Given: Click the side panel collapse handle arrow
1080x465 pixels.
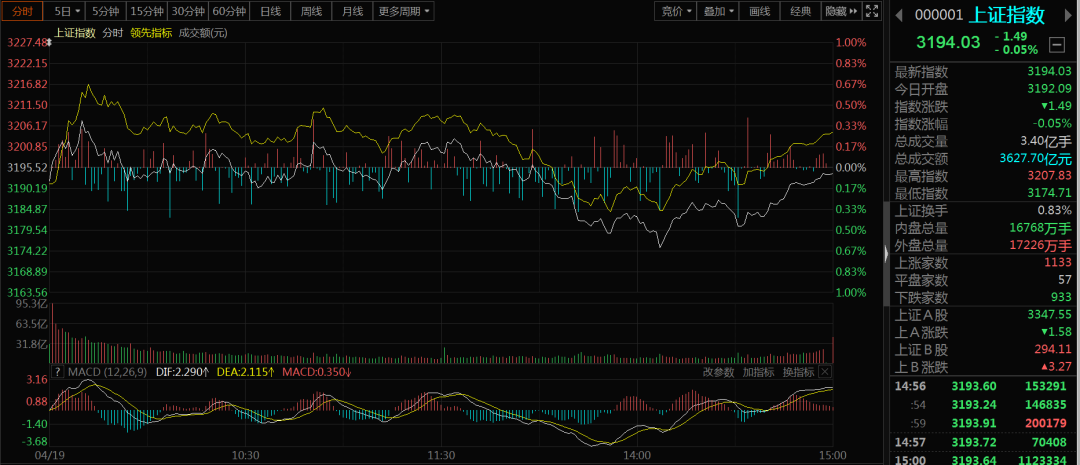Looking at the screenshot, I should 886,254.
